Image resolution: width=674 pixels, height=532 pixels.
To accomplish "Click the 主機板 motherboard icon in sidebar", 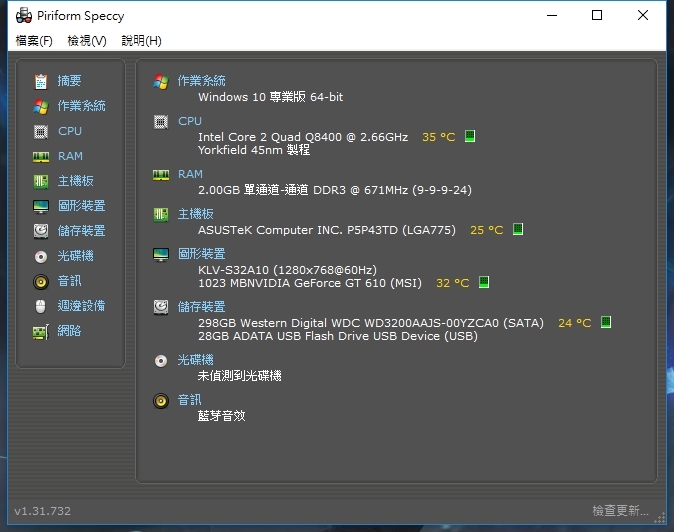I will [x=41, y=181].
